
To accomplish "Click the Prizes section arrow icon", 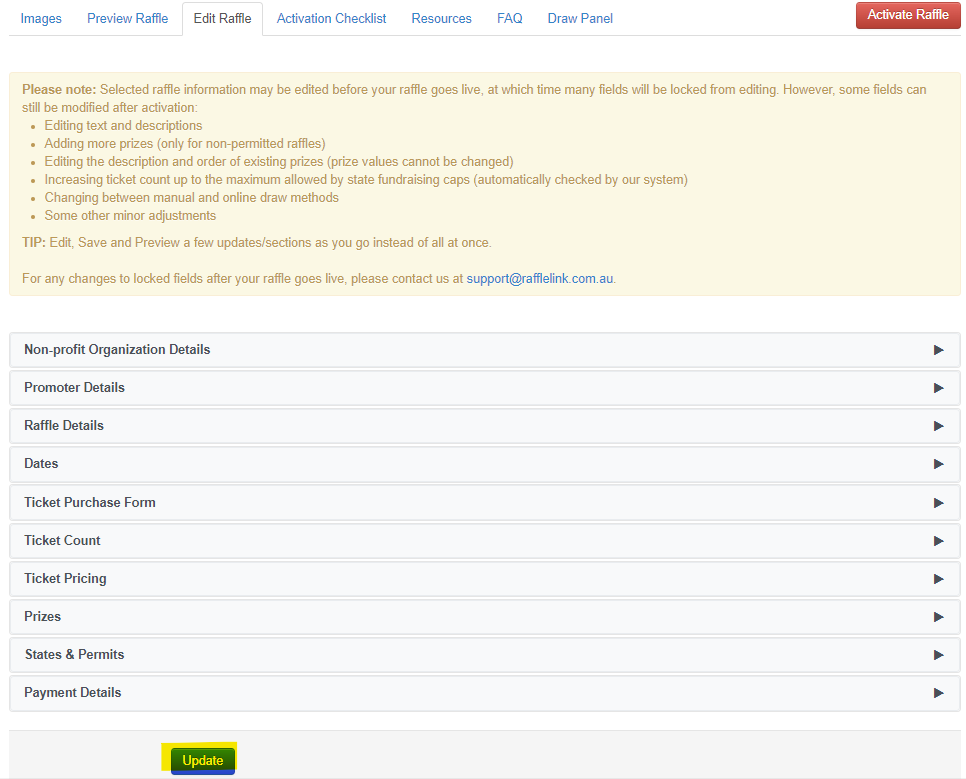I will click(938, 617).
